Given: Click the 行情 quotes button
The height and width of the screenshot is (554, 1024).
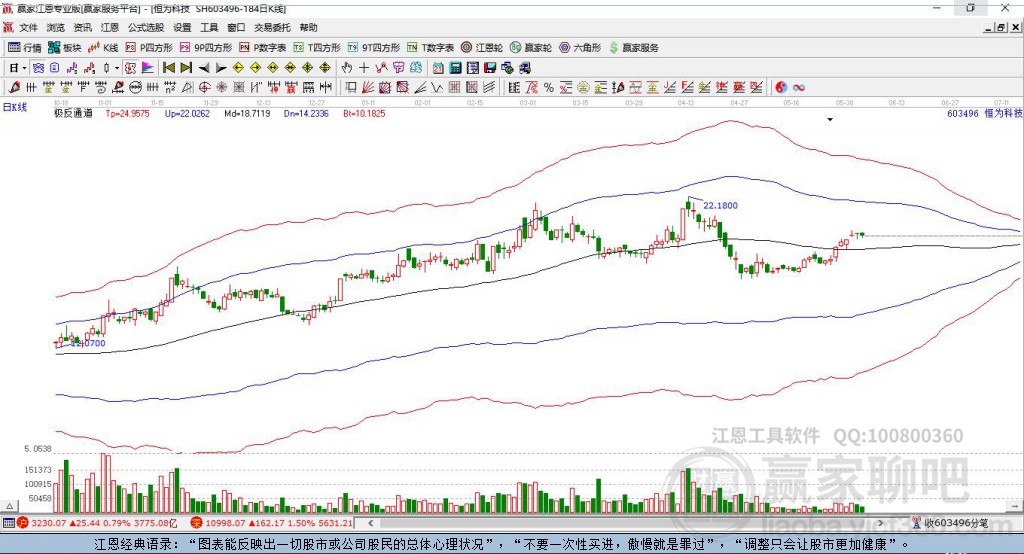Looking at the screenshot, I should pos(24,48).
